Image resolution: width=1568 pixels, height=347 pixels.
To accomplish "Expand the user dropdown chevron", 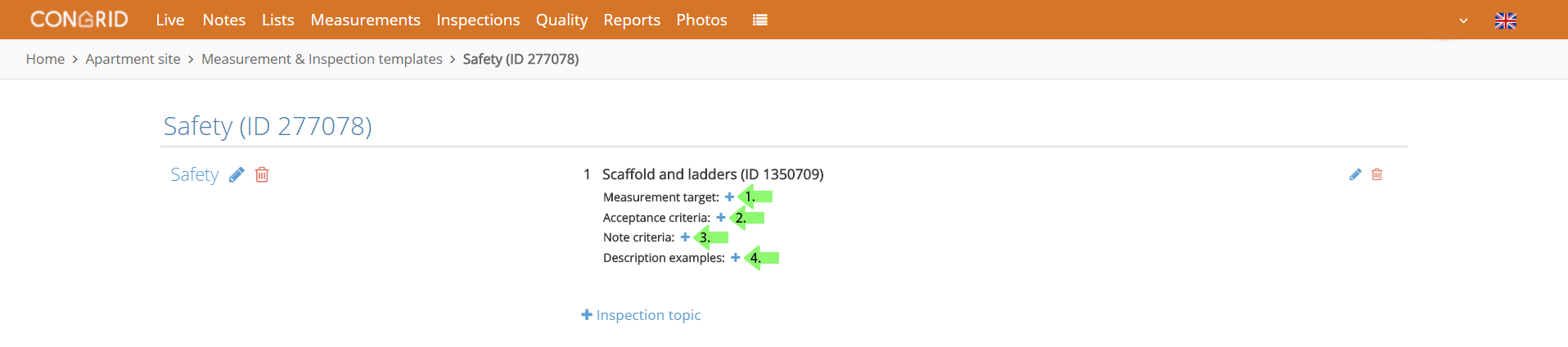I will click(x=1463, y=20).
